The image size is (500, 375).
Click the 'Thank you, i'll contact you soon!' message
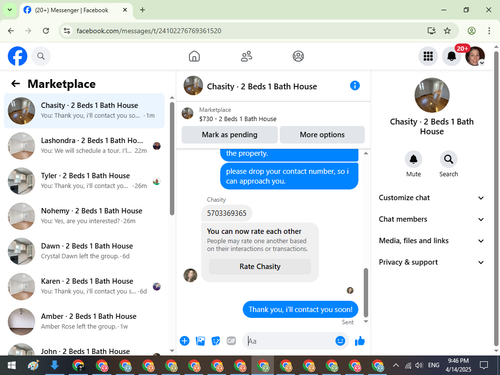(x=300, y=309)
